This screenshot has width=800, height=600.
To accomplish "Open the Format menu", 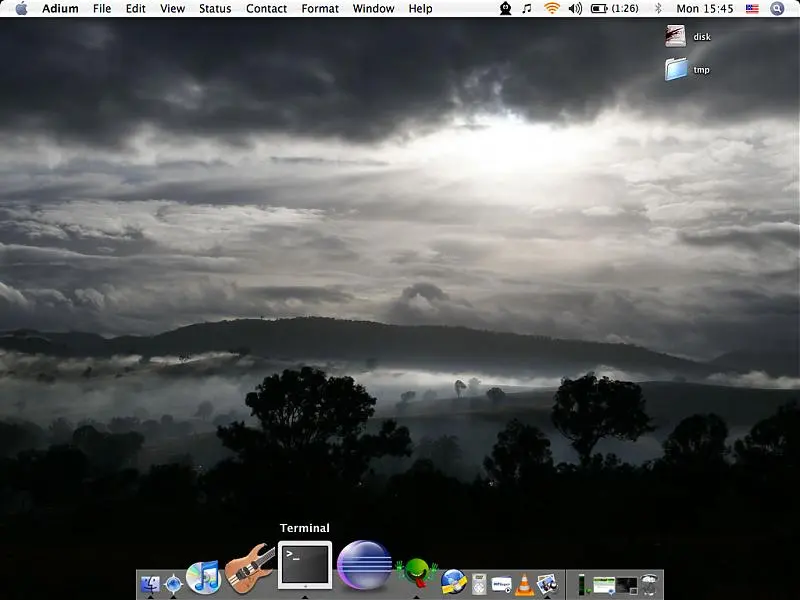I will (320, 8).
